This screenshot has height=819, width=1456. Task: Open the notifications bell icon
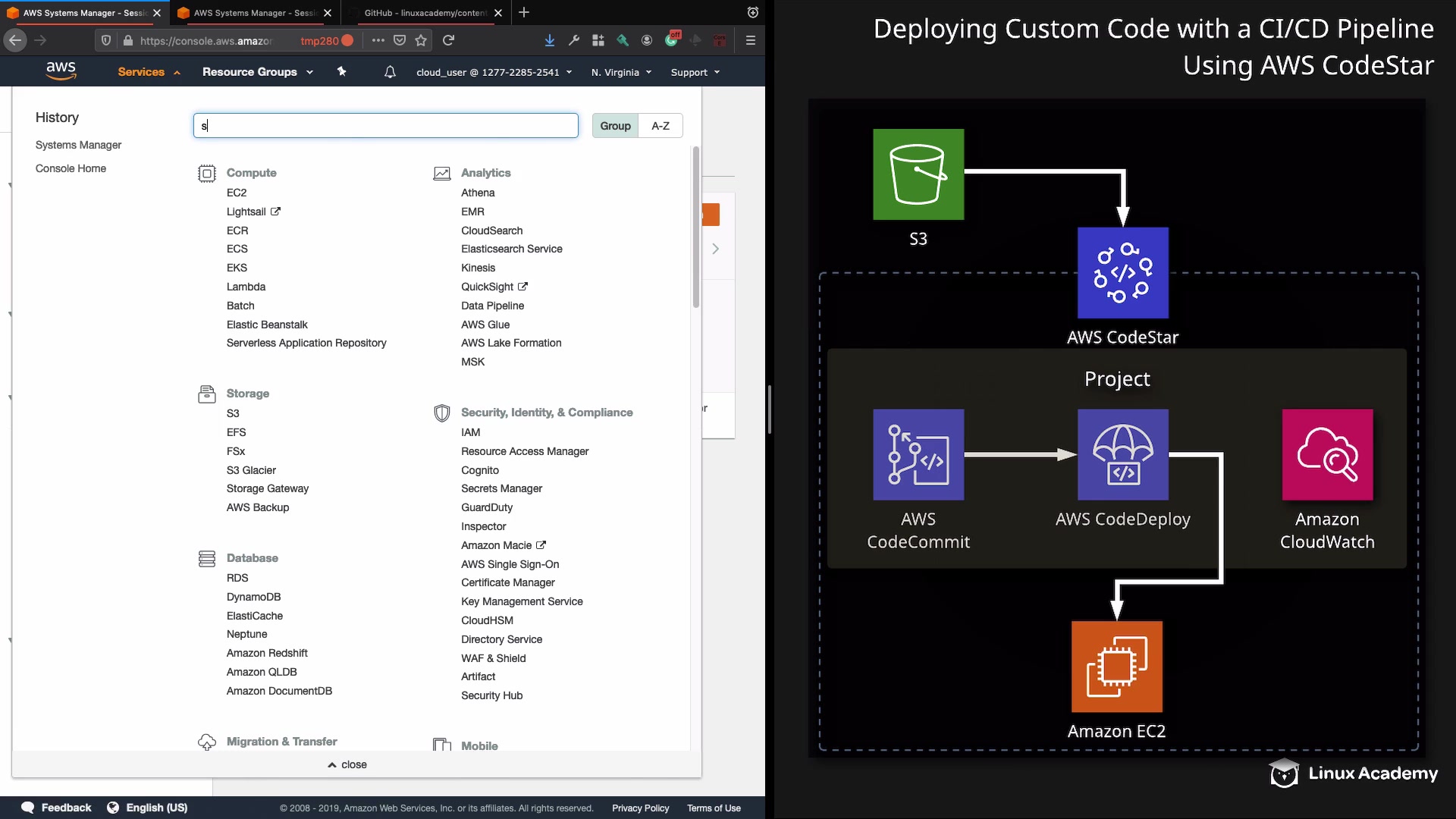click(390, 72)
